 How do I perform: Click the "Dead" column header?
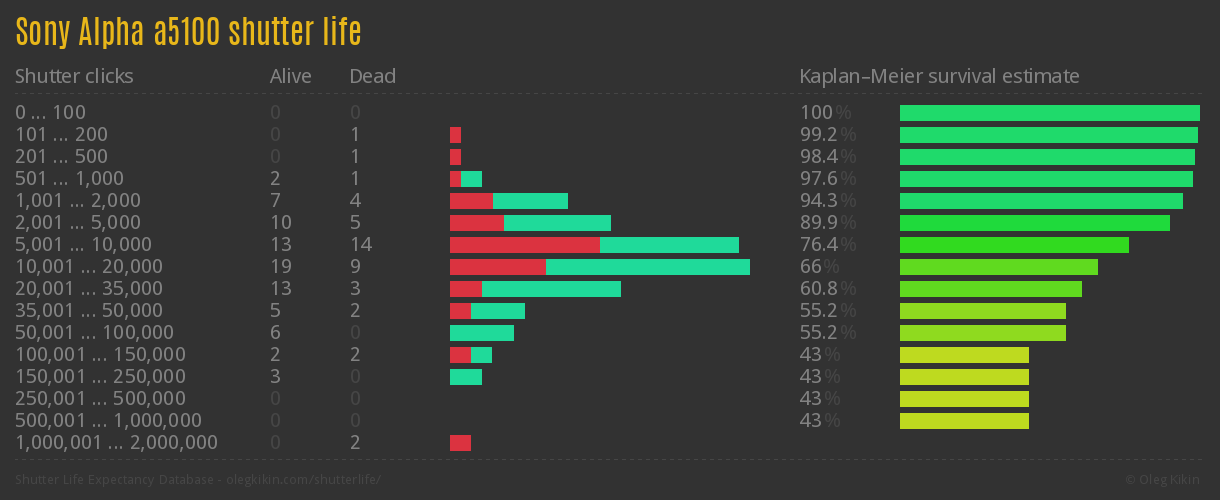[x=372, y=76]
